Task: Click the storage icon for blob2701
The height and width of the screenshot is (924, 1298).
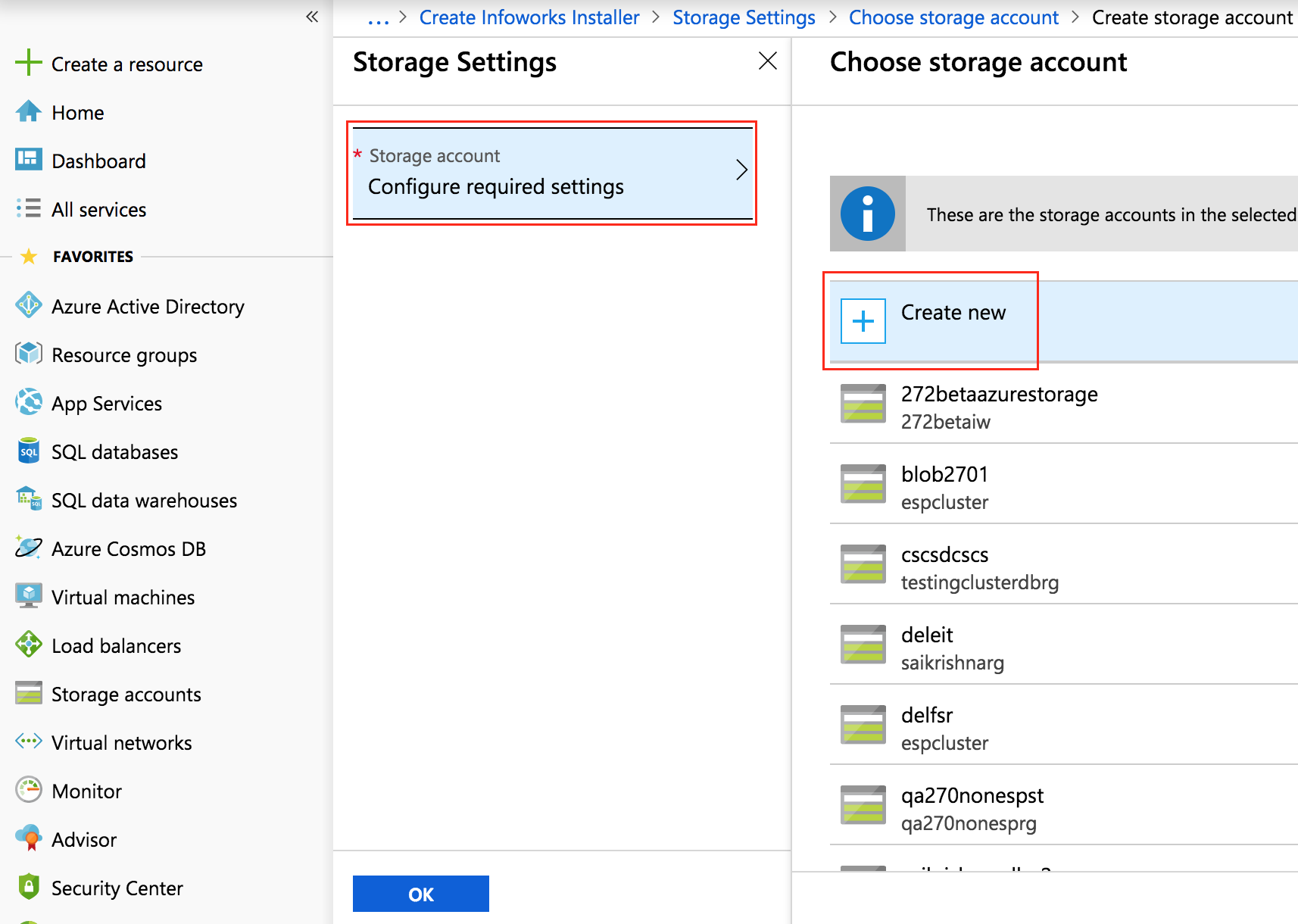Action: click(863, 483)
